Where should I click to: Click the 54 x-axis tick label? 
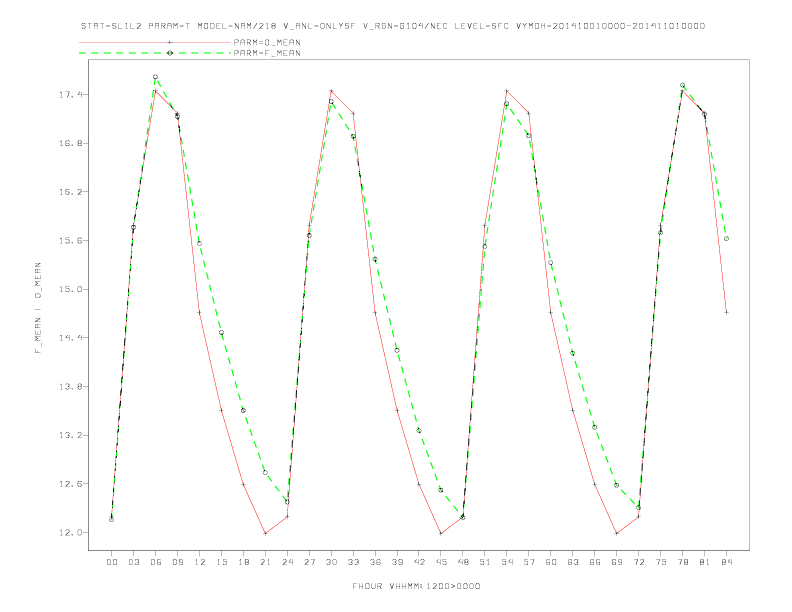pyautogui.click(x=507, y=562)
